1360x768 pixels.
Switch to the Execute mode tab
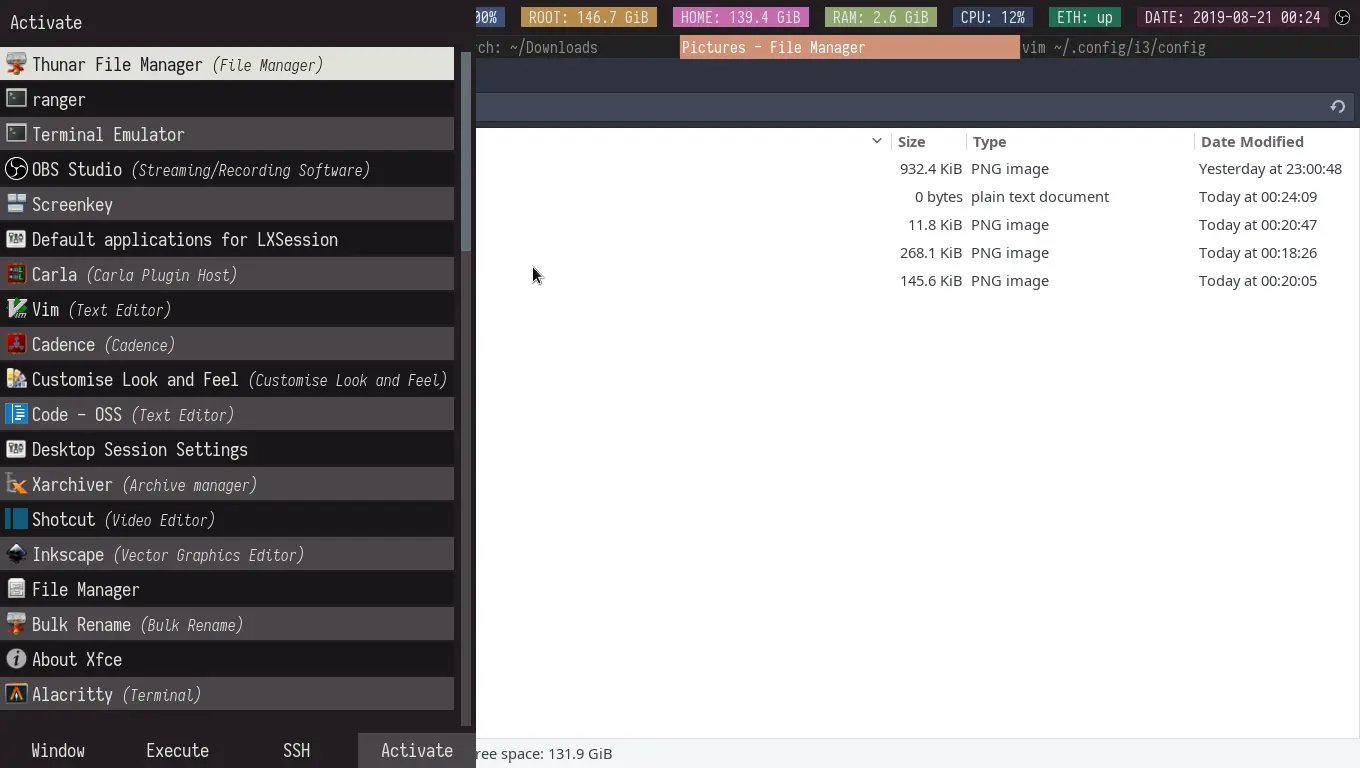177,750
